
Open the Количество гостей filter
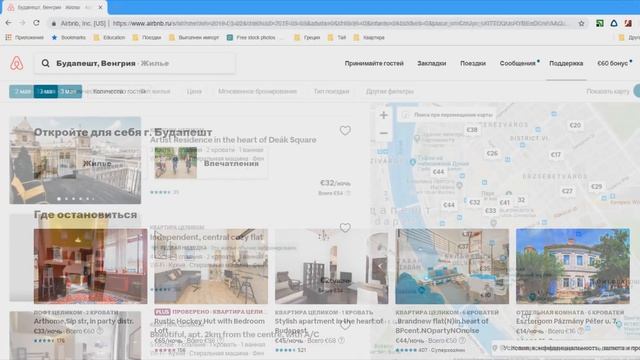pyautogui.click(x=119, y=91)
